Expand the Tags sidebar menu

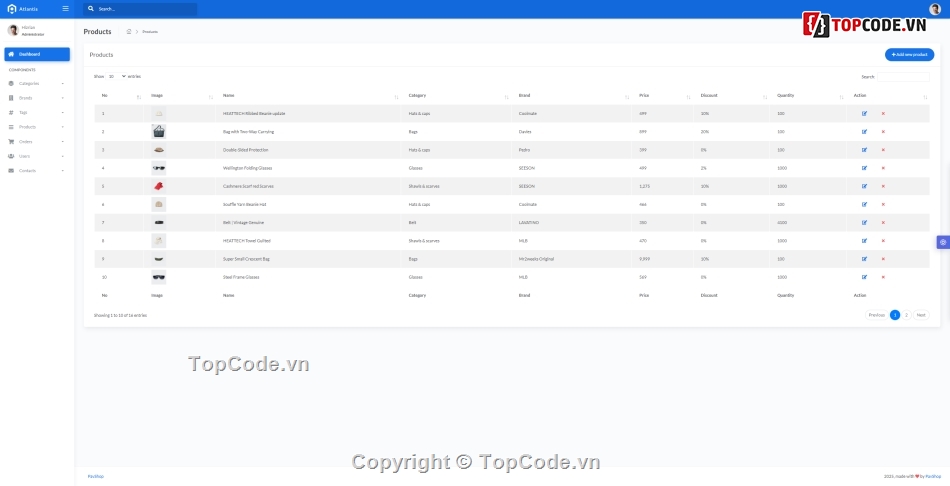click(x=37, y=113)
